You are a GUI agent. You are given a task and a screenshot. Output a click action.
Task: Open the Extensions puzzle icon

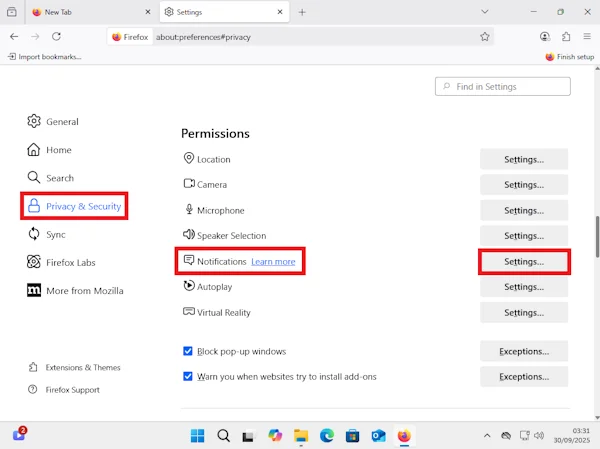click(566, 36)
